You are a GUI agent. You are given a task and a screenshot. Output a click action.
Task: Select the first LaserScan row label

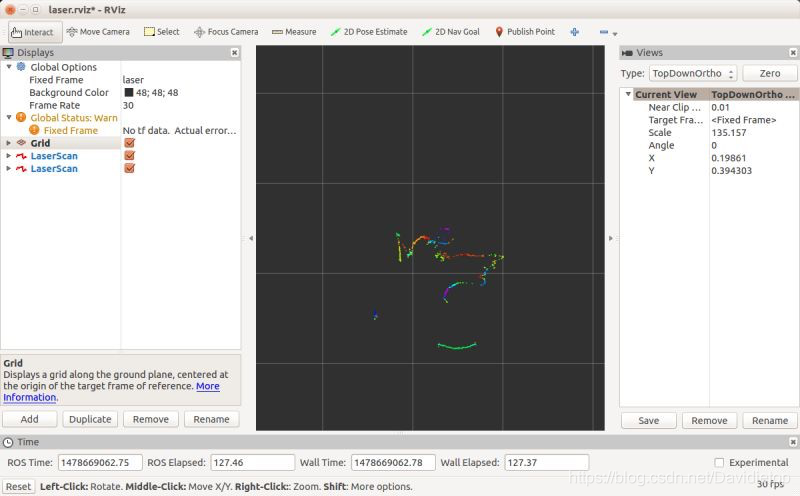[54, 156]
